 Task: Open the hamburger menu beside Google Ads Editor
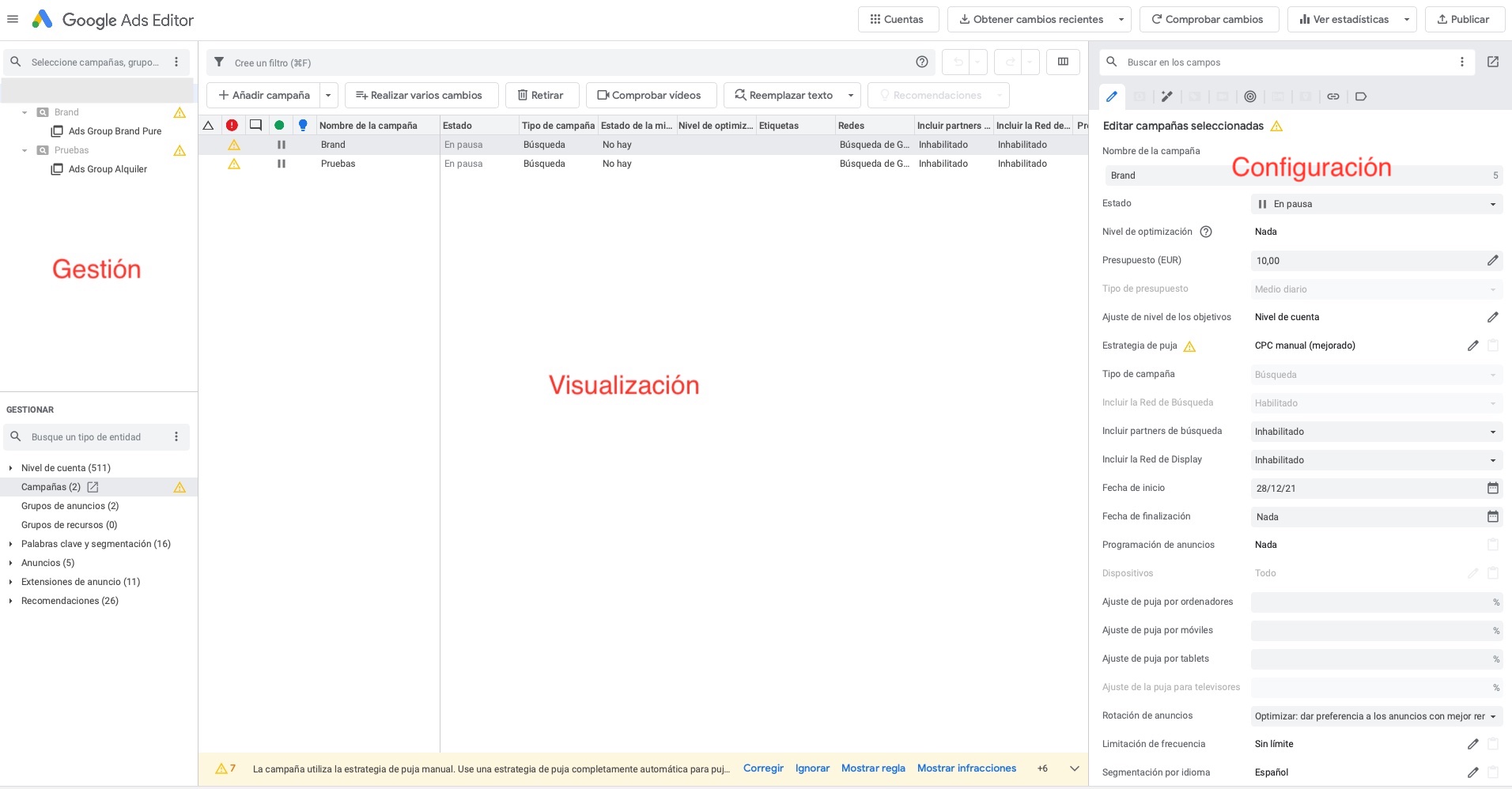13,20
